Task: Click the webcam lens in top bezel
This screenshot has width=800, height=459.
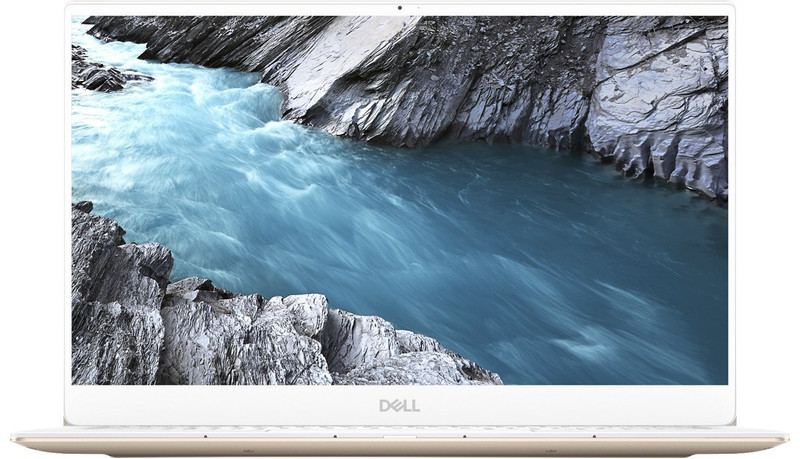Action: click(400, 9)
